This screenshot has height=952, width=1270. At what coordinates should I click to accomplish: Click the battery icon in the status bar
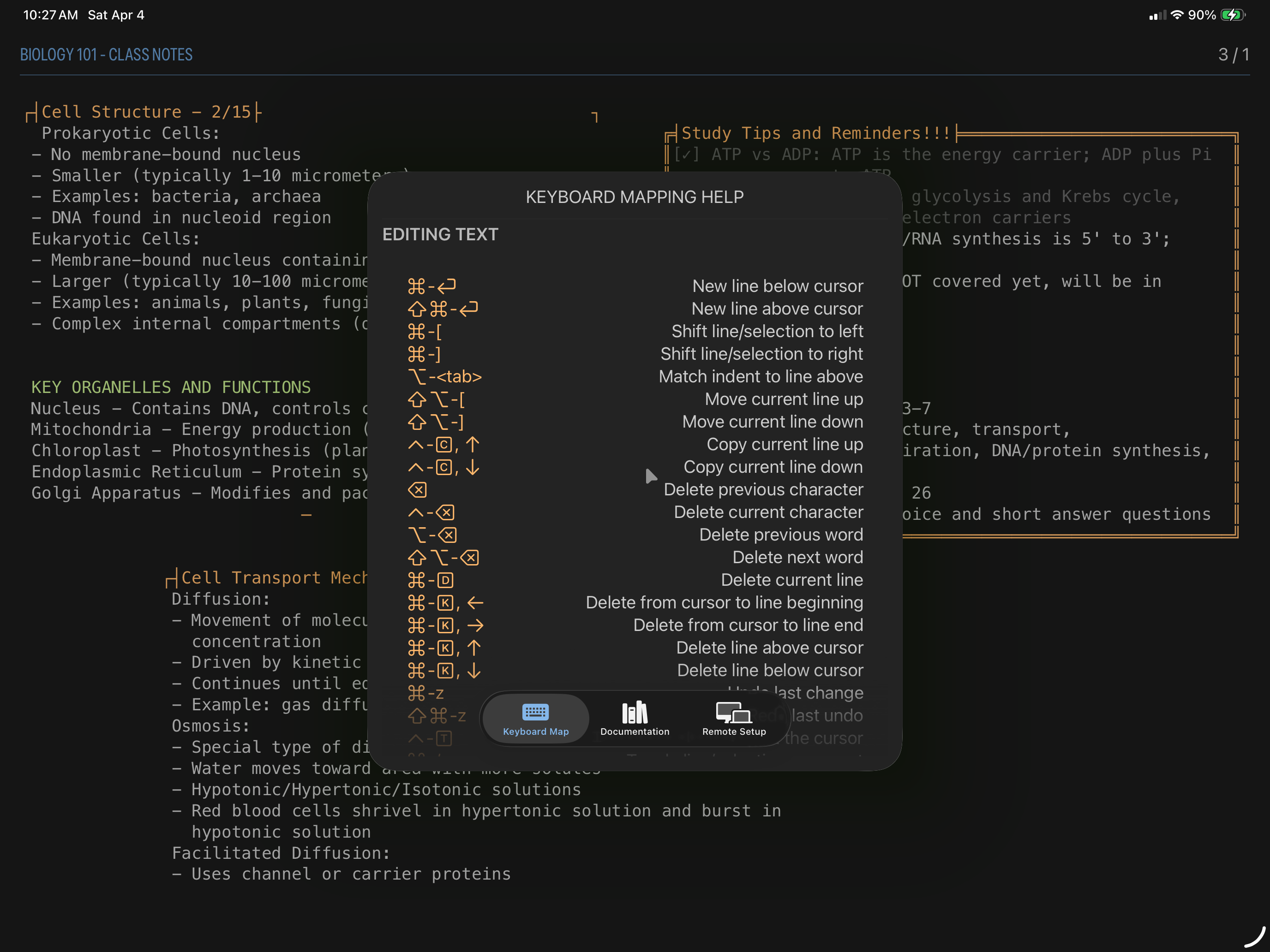pos(1232,15)
